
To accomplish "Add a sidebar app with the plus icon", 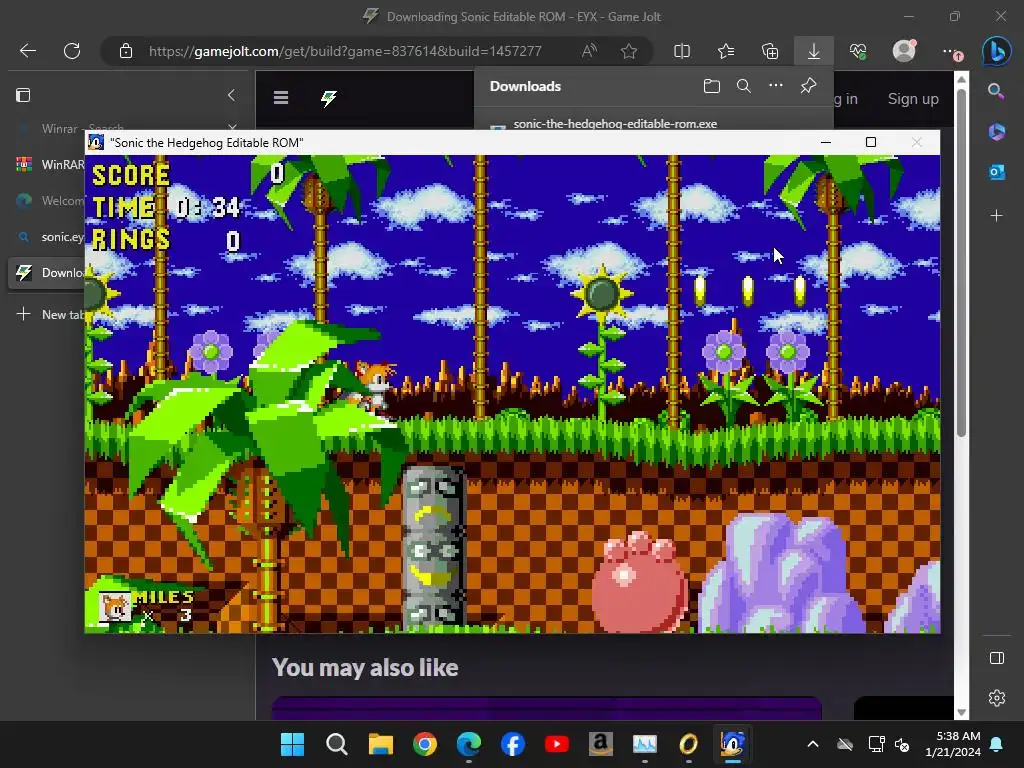I will coord(996,215).
